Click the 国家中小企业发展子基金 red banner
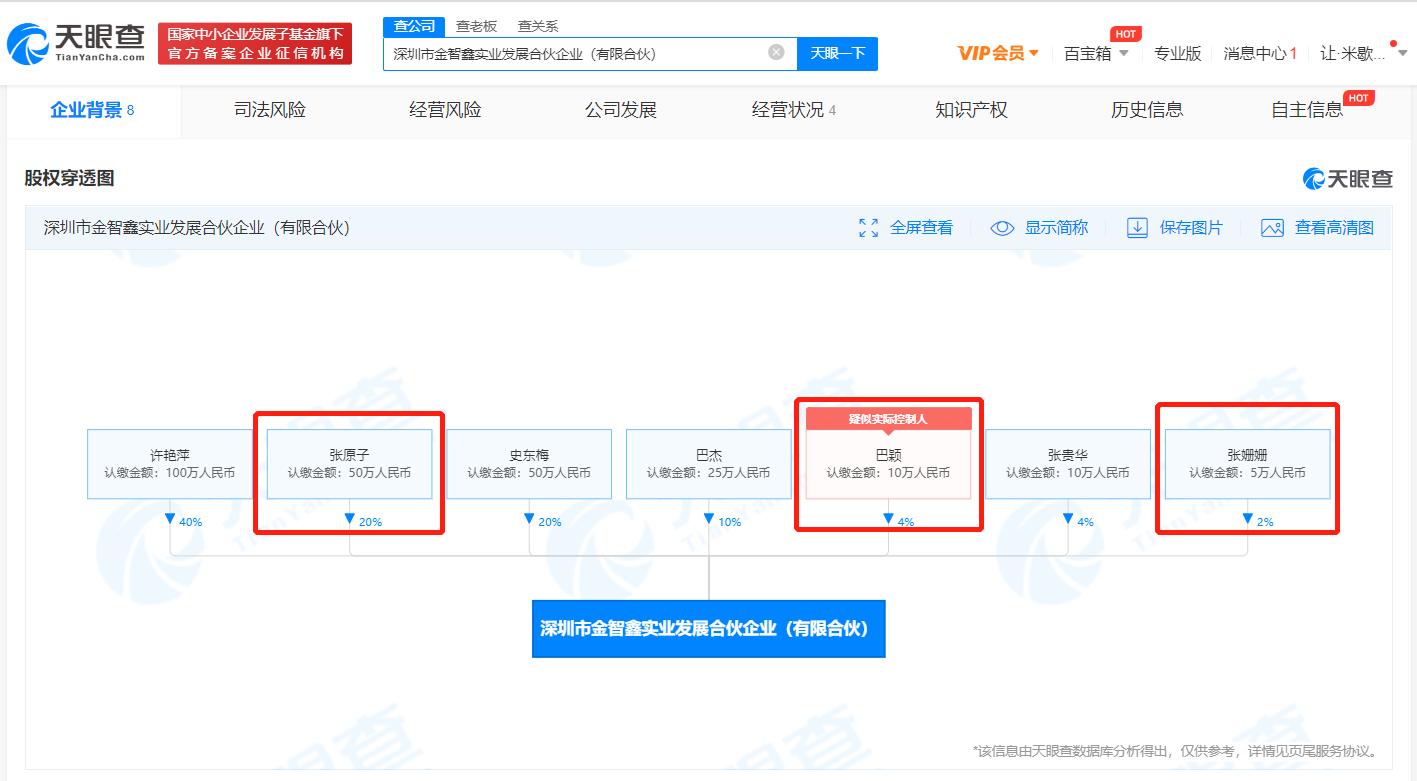 255,43
